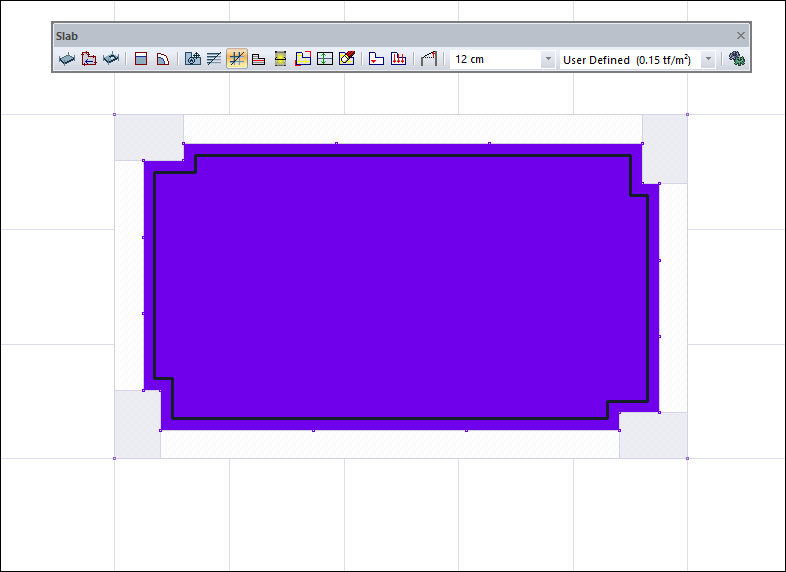Open slab settings via the gear icon
Viewport: 786px width, 572px height.
[738, 59]
